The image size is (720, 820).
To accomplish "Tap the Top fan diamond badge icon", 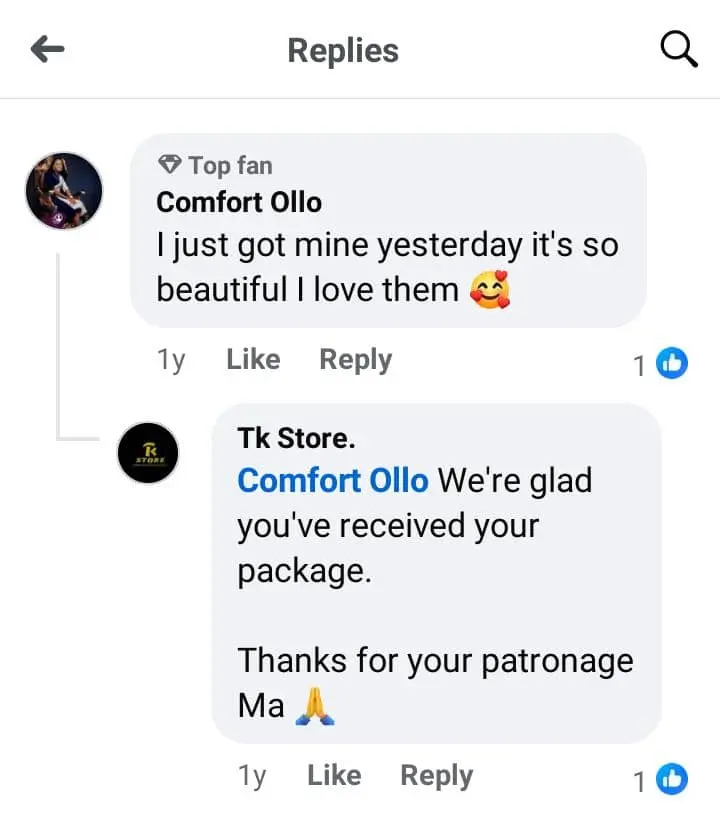I will [x=170, y=165].
